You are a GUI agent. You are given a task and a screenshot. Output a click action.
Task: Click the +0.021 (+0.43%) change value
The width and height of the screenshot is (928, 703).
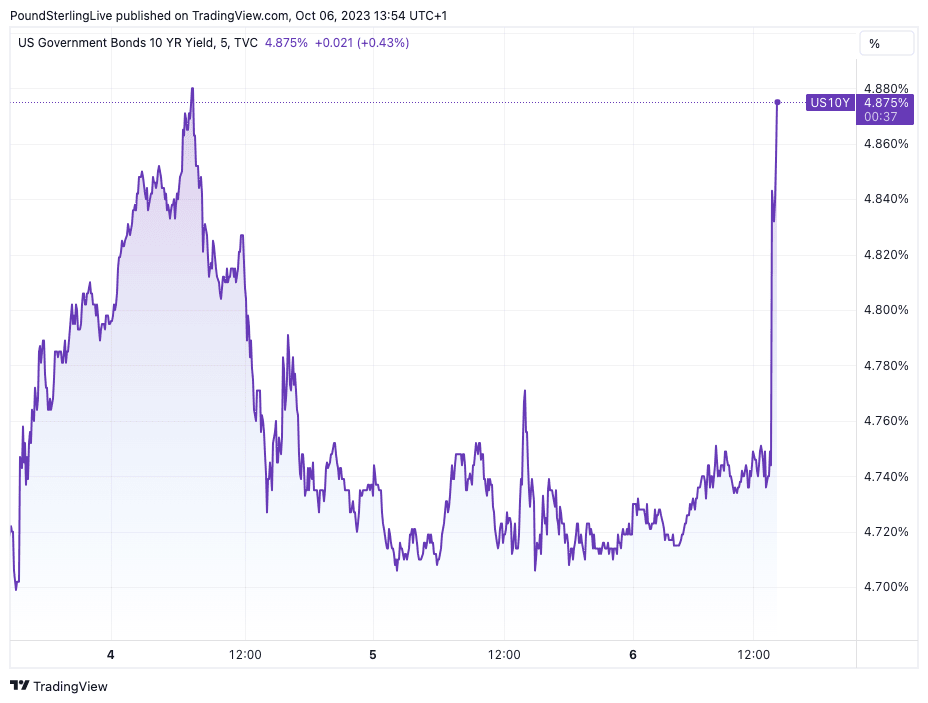(361, 43)
